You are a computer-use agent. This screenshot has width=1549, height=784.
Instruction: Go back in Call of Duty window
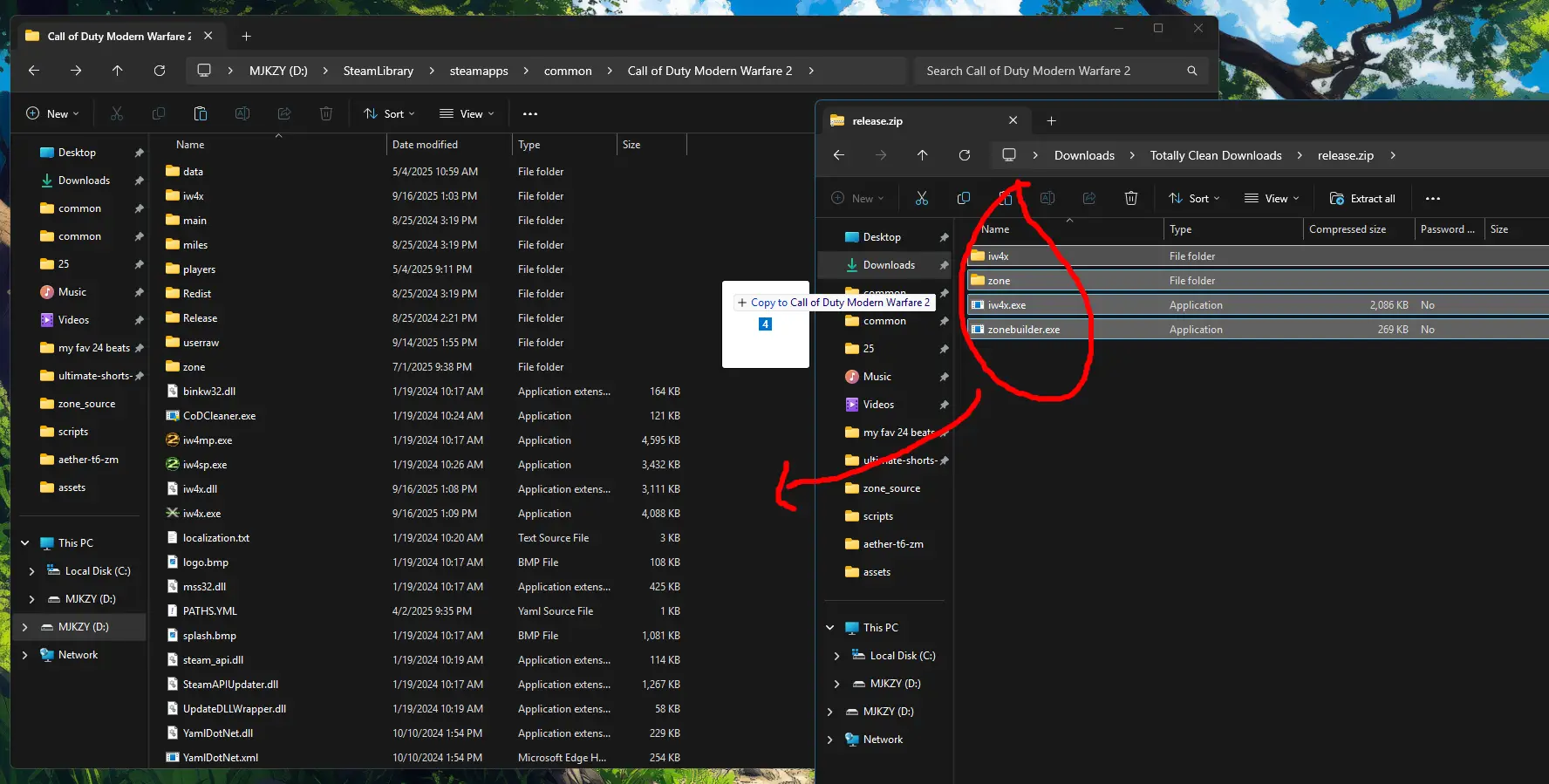[x=34, y=71]
